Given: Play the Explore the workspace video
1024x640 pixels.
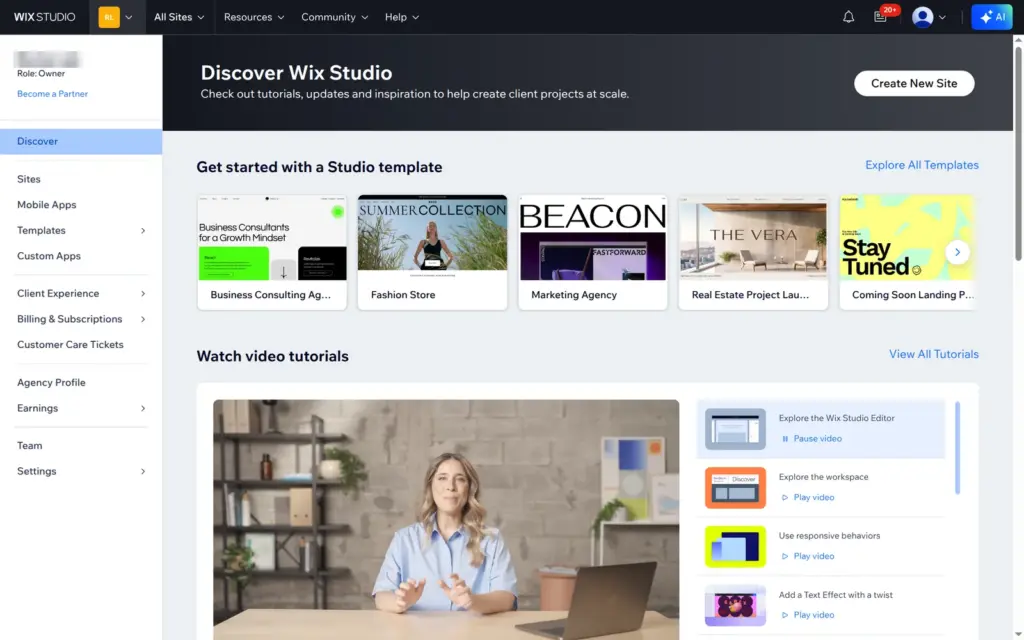Looking at the screenshot, I should tap(808, 497).
